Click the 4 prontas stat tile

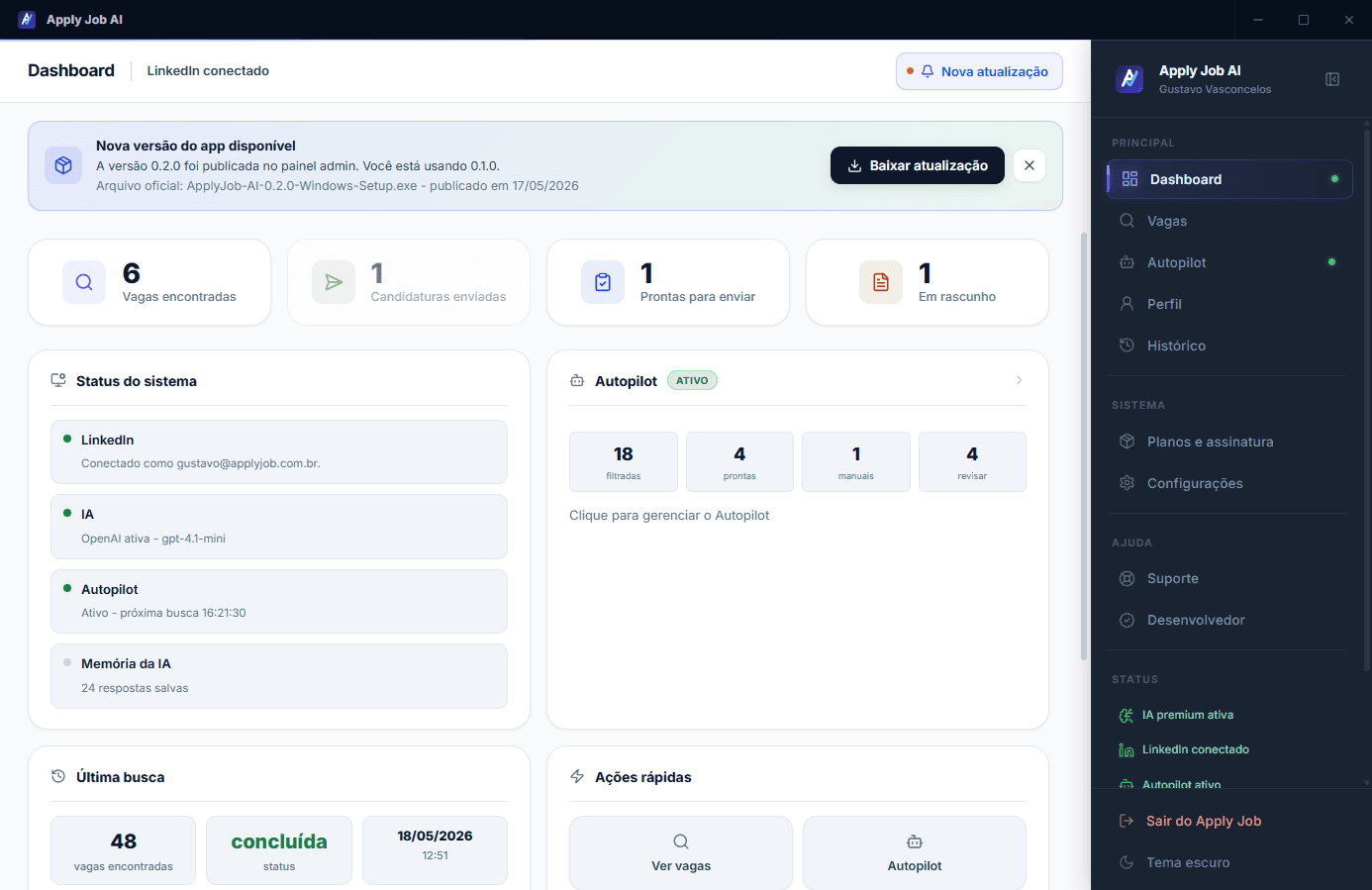739,461
